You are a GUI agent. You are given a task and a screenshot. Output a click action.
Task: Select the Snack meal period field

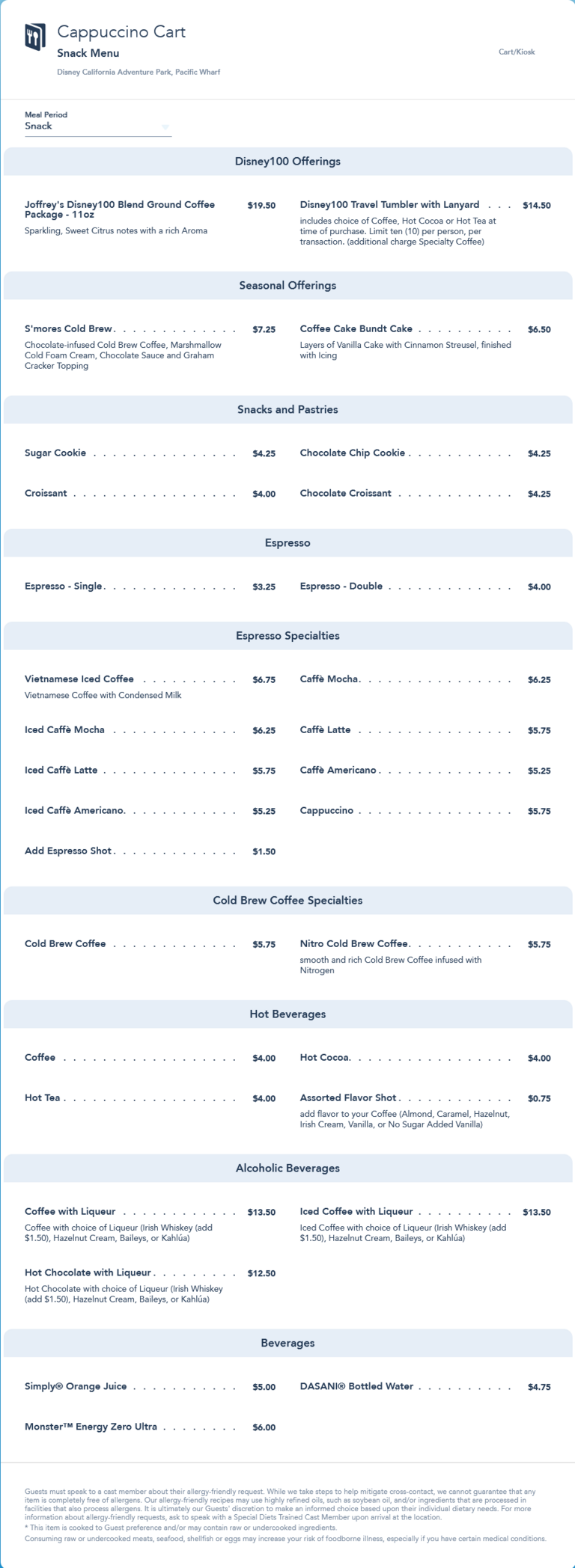(90, 126)
